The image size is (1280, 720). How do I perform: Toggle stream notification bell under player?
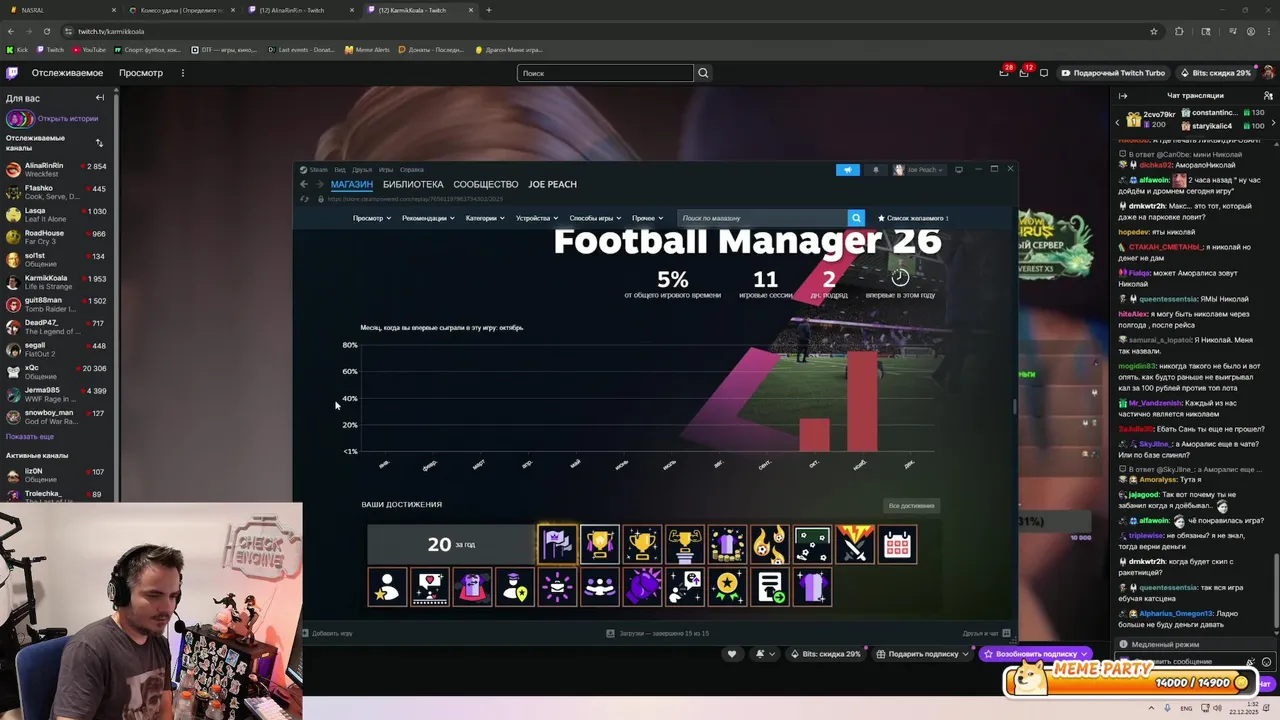tap(765, 654)
